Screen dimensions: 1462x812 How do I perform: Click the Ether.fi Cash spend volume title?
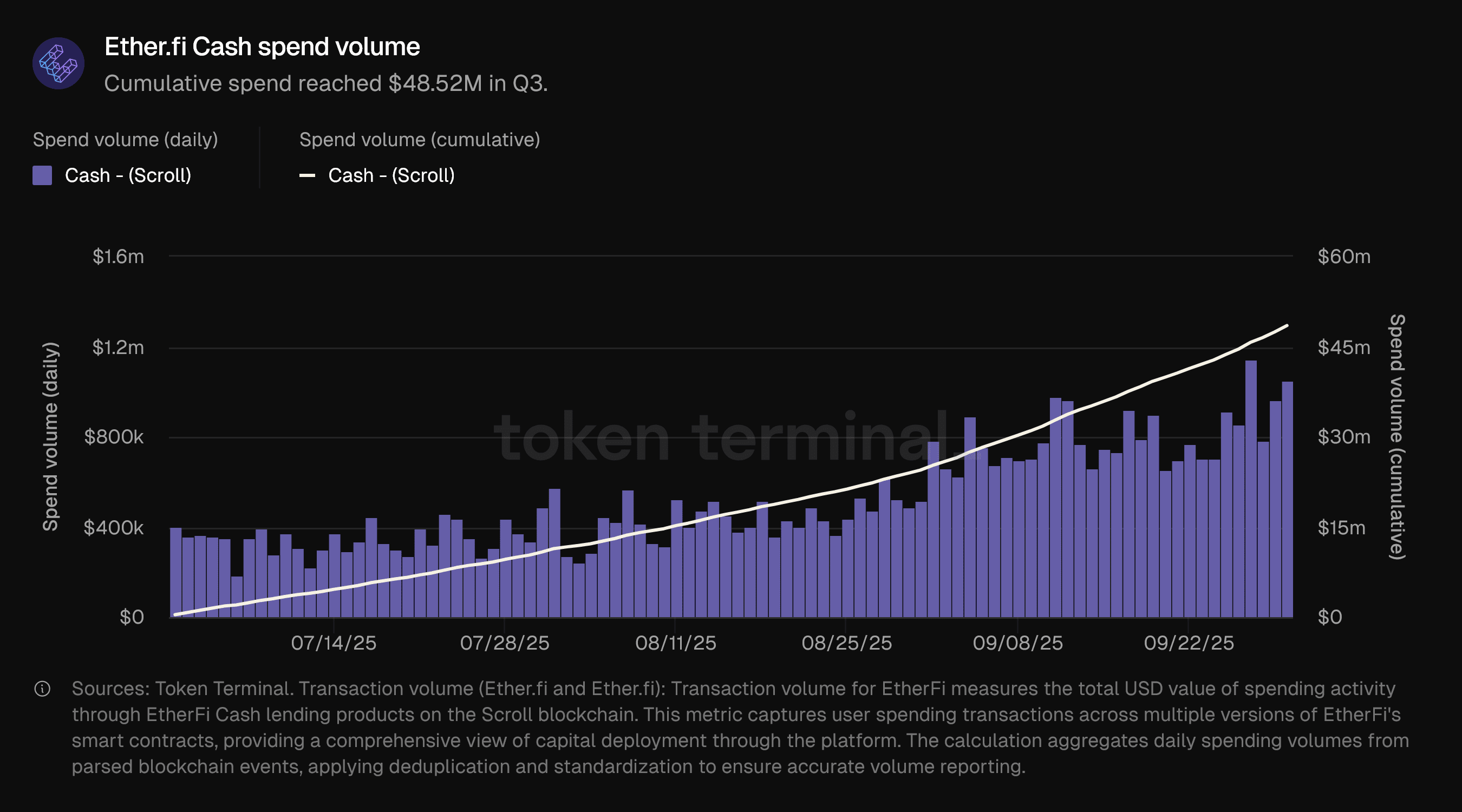pyautogui.click(x=262, y=47)
